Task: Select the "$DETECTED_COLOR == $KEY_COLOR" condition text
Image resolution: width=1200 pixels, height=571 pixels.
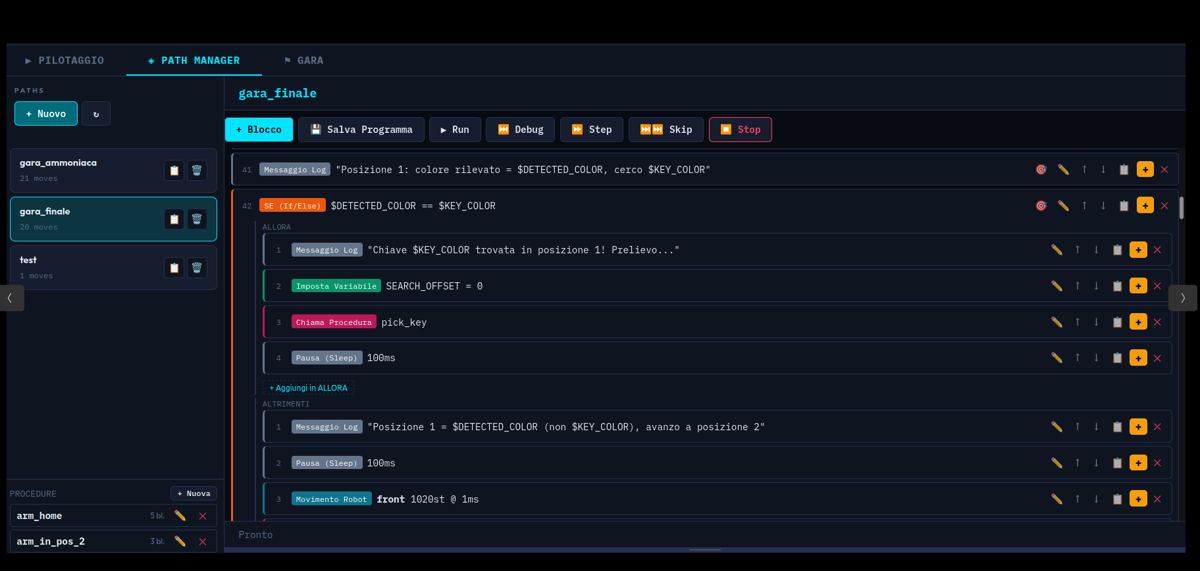Action: pyautogui.click(x=413, y=206)
